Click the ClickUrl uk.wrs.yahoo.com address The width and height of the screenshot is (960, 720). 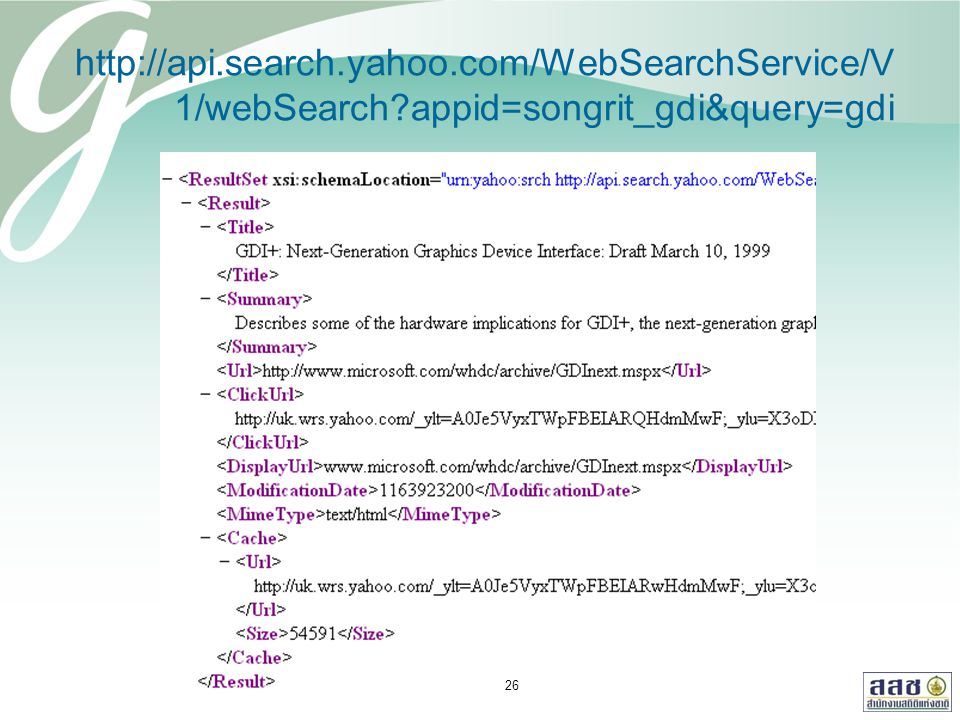point(525,419)
